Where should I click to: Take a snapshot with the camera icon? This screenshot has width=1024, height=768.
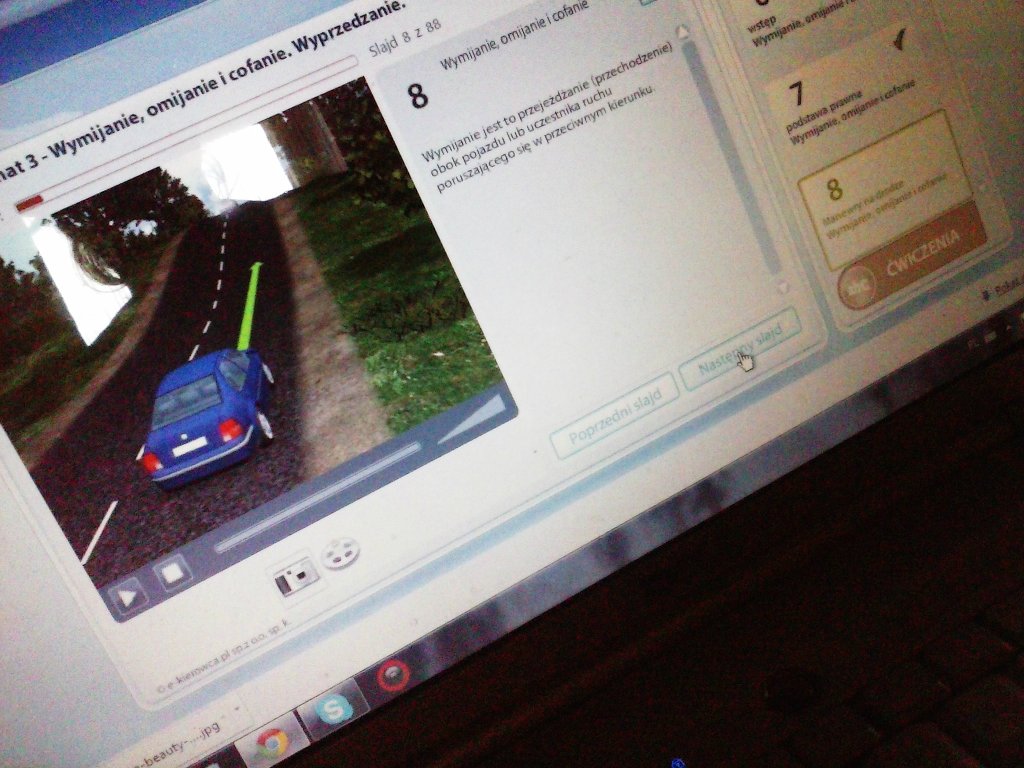point(296,576)
